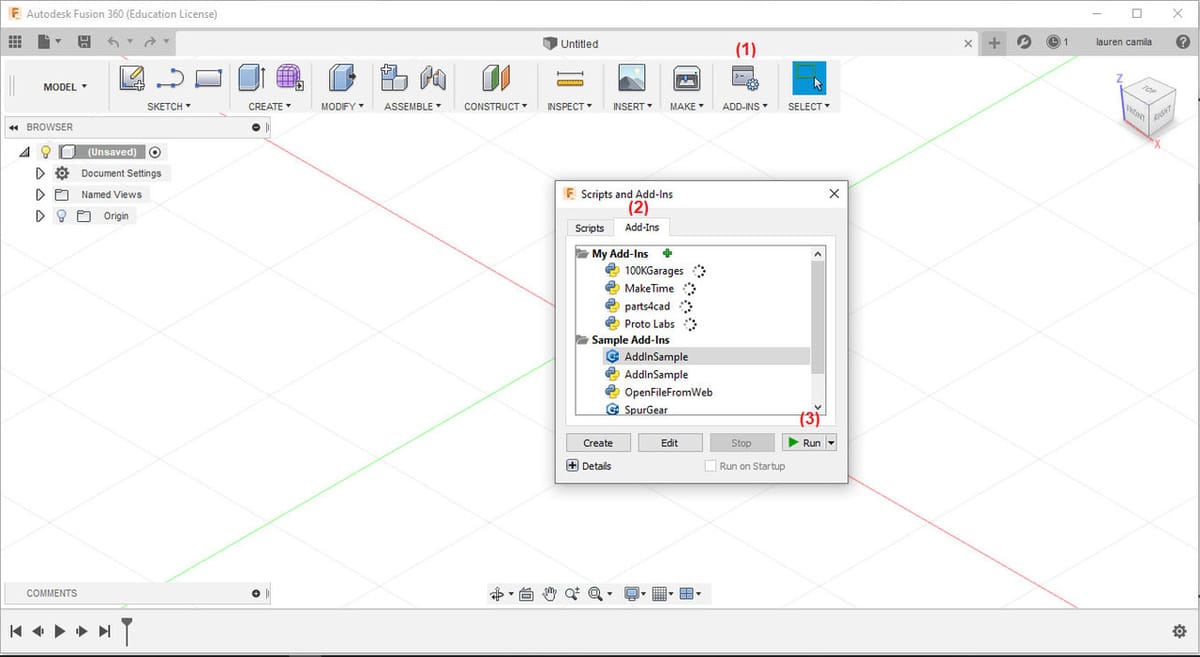Select the OpenFileFromWeb add-in

(668, 392)
